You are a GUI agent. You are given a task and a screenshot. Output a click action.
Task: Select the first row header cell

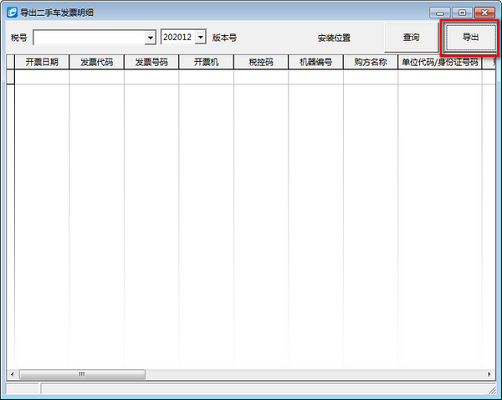pos(11,77)
